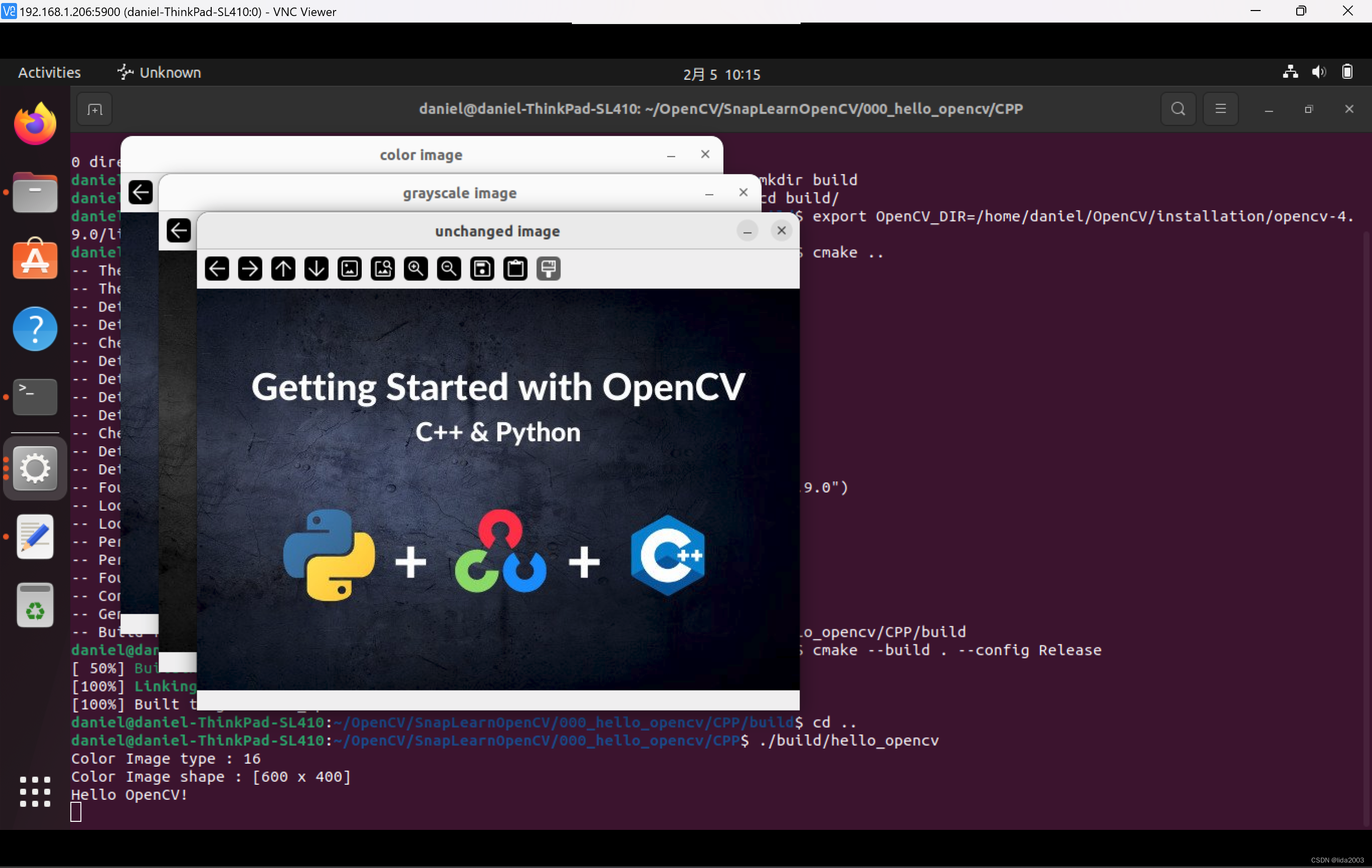The height and width of the screenshot is (868, 1372).
Task: Click the fit image to window icon
Action: pos(382,268)
